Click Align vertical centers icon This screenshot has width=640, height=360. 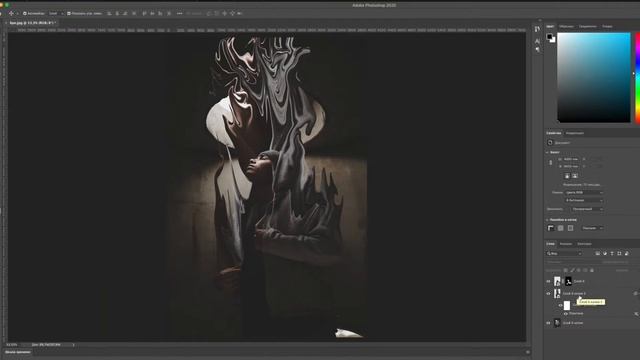pos(152,13)
